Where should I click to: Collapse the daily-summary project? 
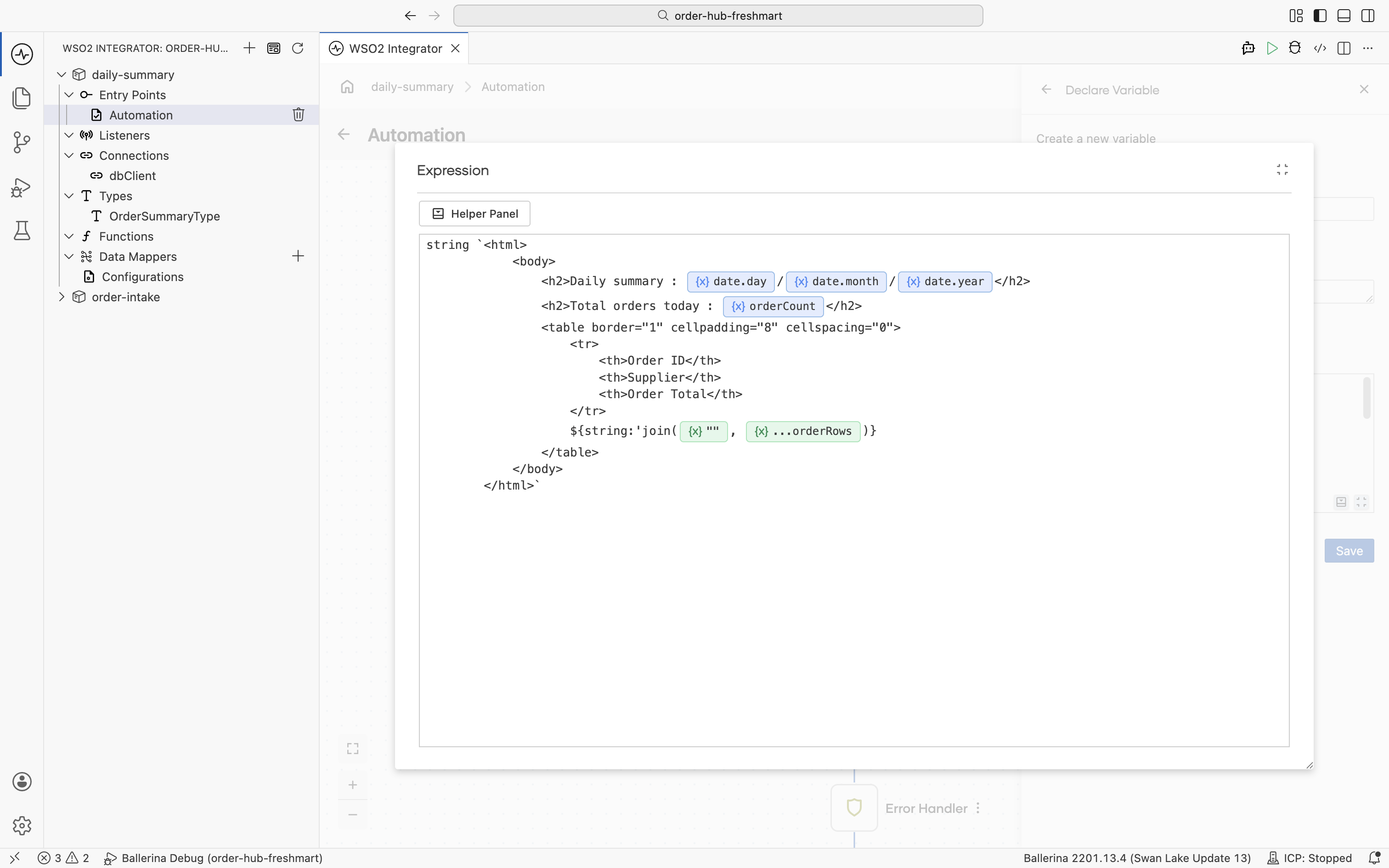coord(62,74)
